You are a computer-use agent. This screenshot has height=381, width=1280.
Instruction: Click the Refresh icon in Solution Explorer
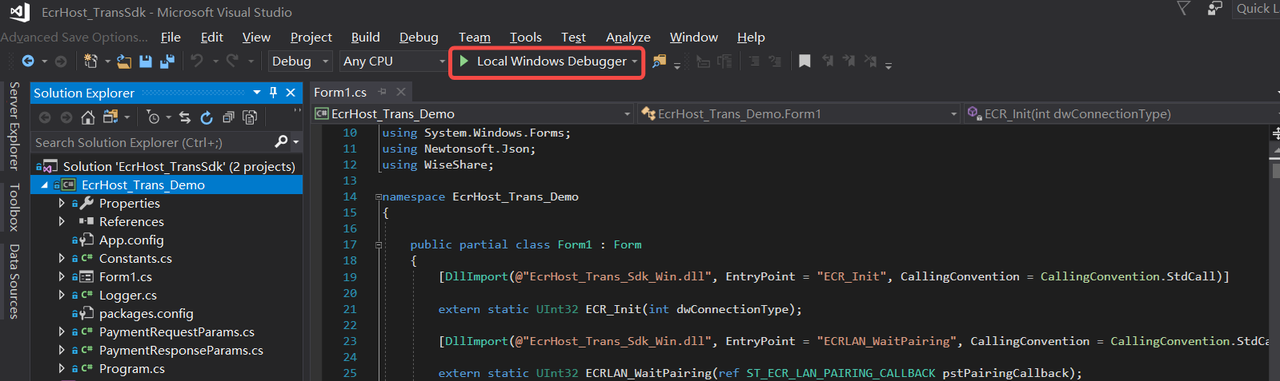pos(207,117)
